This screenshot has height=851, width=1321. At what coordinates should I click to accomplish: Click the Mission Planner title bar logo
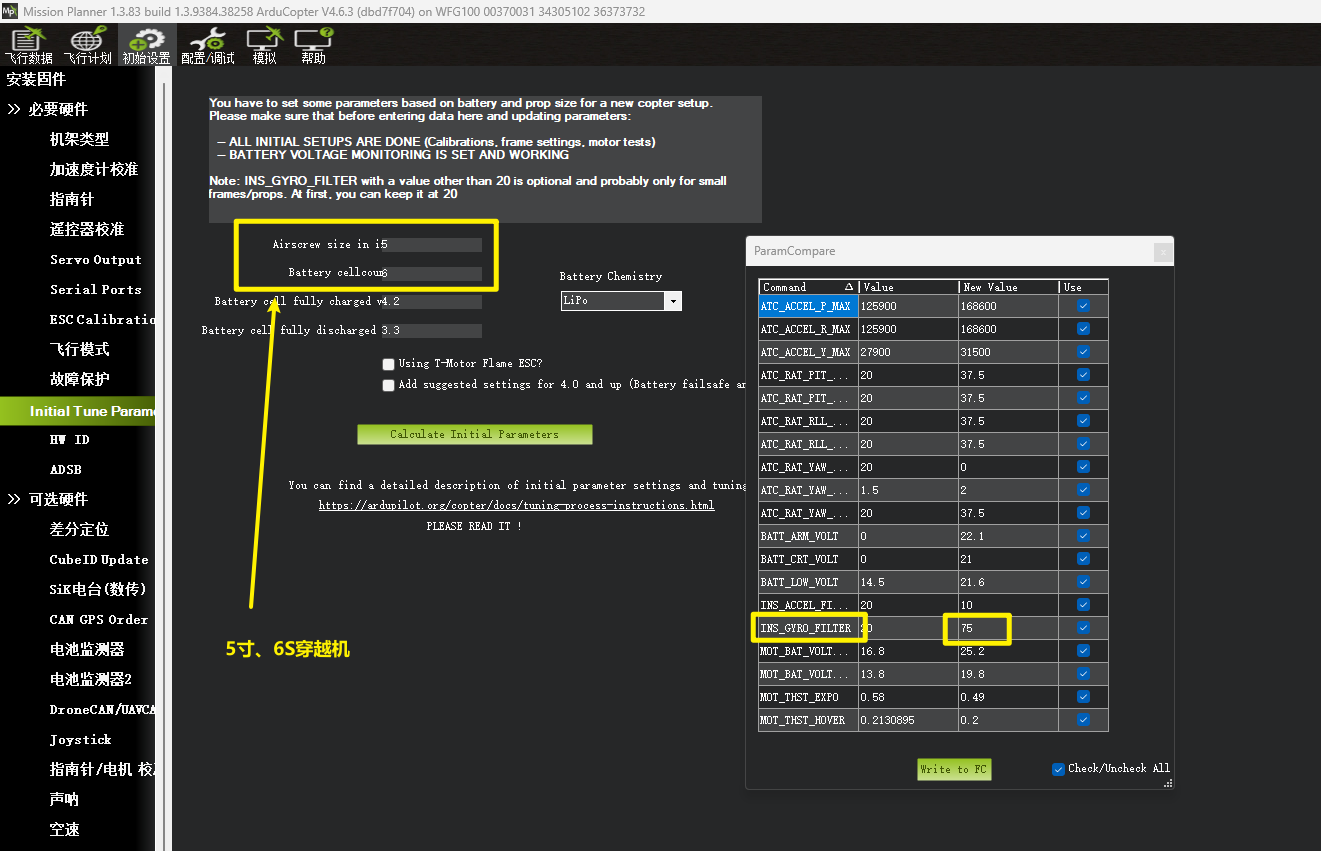pos(10,11)
